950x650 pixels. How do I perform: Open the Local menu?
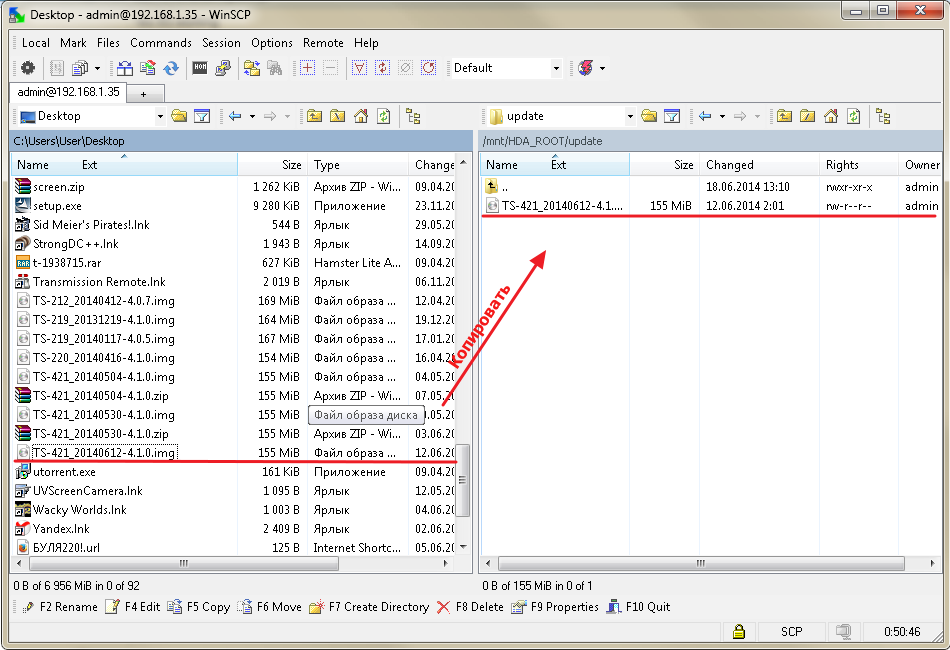click(36, 43)
